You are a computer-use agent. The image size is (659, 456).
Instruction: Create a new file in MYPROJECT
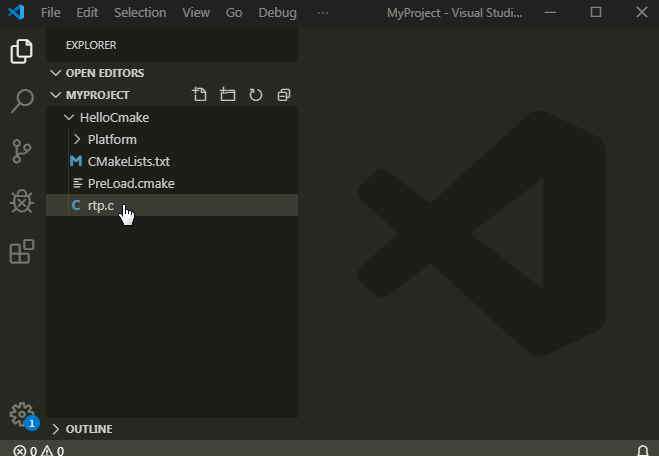point(200,95)
